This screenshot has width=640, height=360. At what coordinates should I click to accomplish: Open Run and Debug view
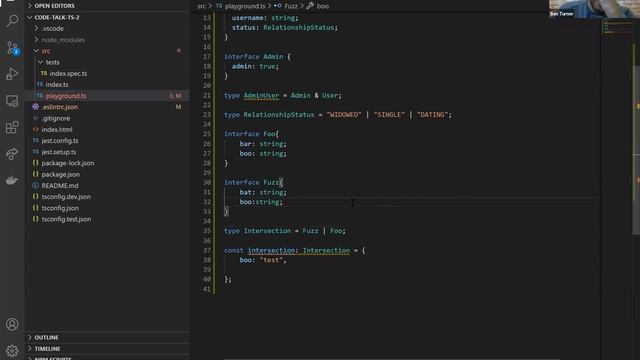point(12,74)
